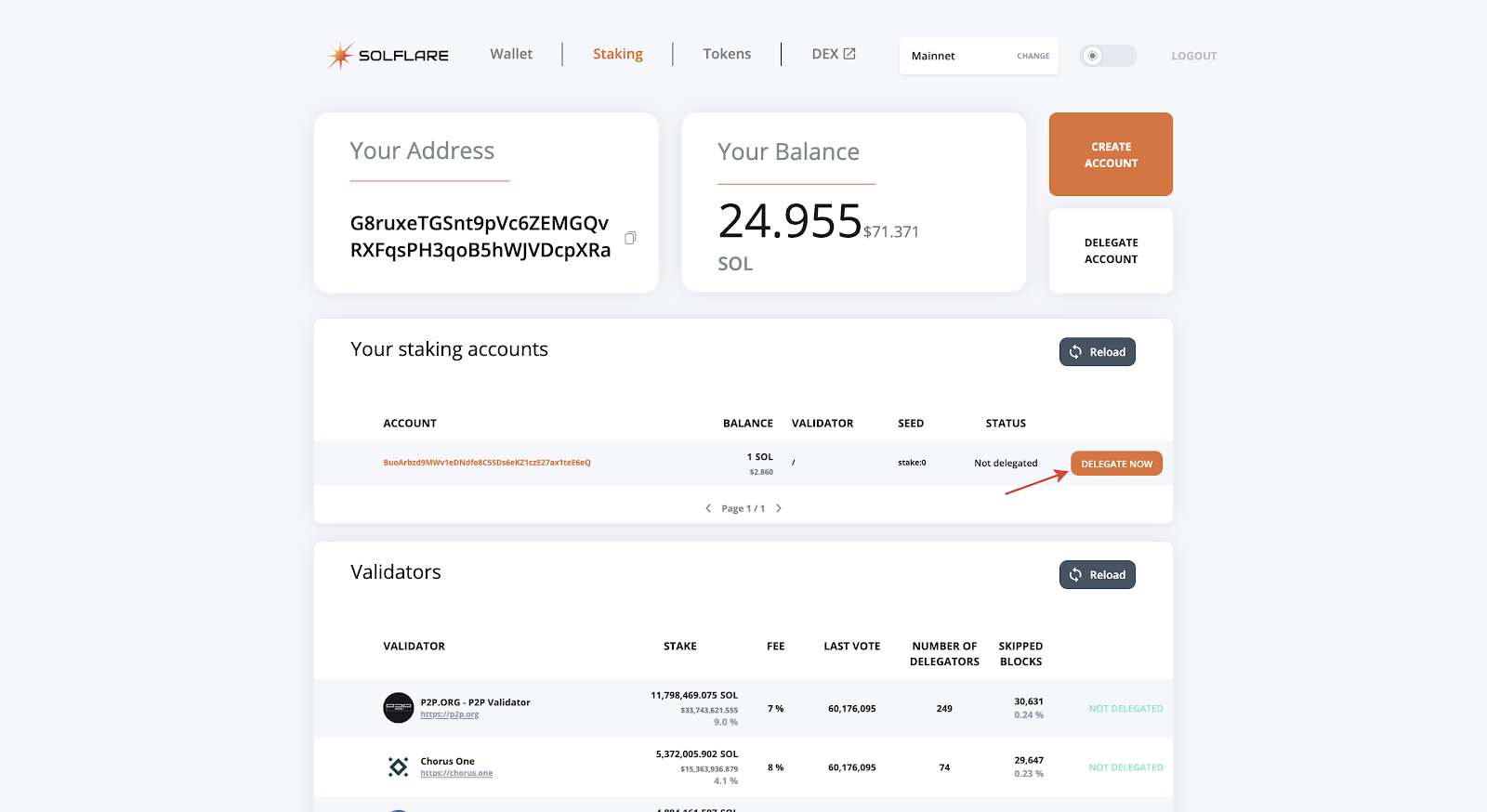Click the Not delegated status text
This screenshot has height=812, width=1487.
point(1006,463)
